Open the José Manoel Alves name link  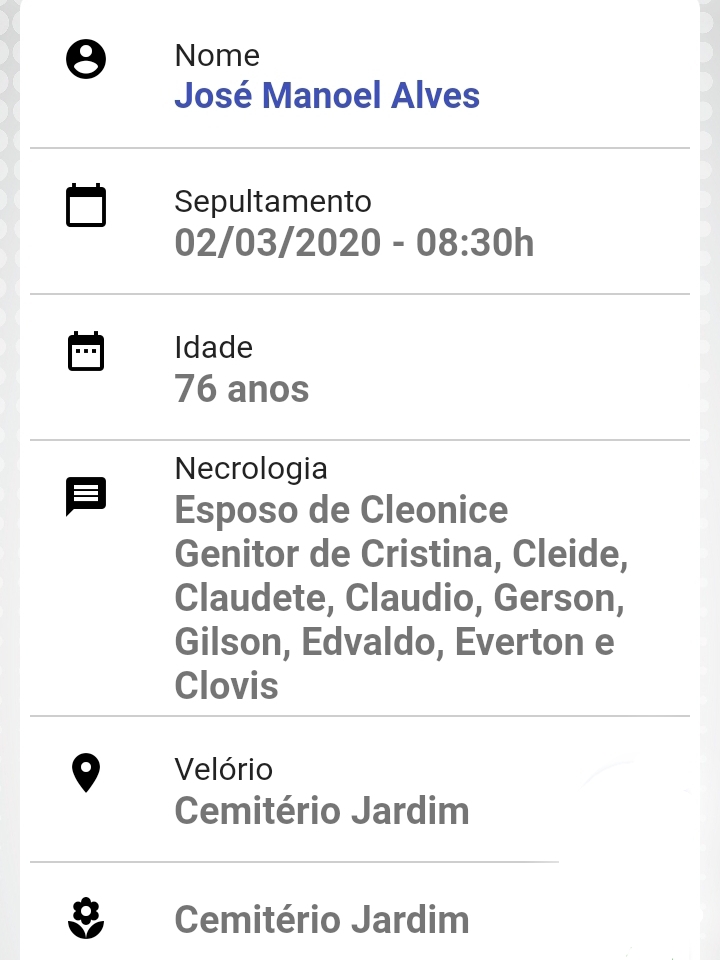[x=327, y=96]
